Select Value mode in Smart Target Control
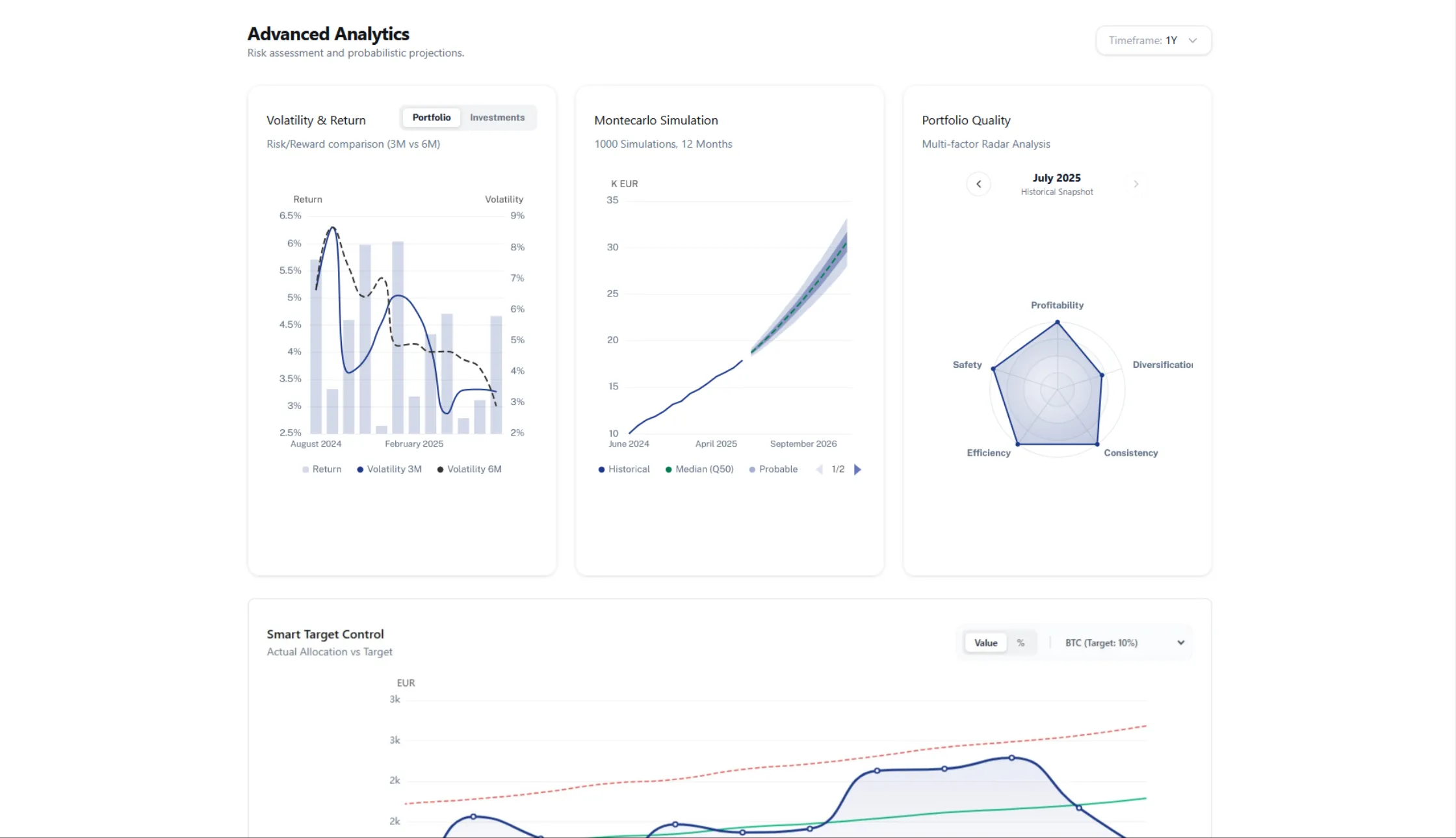 pos(985,642)
